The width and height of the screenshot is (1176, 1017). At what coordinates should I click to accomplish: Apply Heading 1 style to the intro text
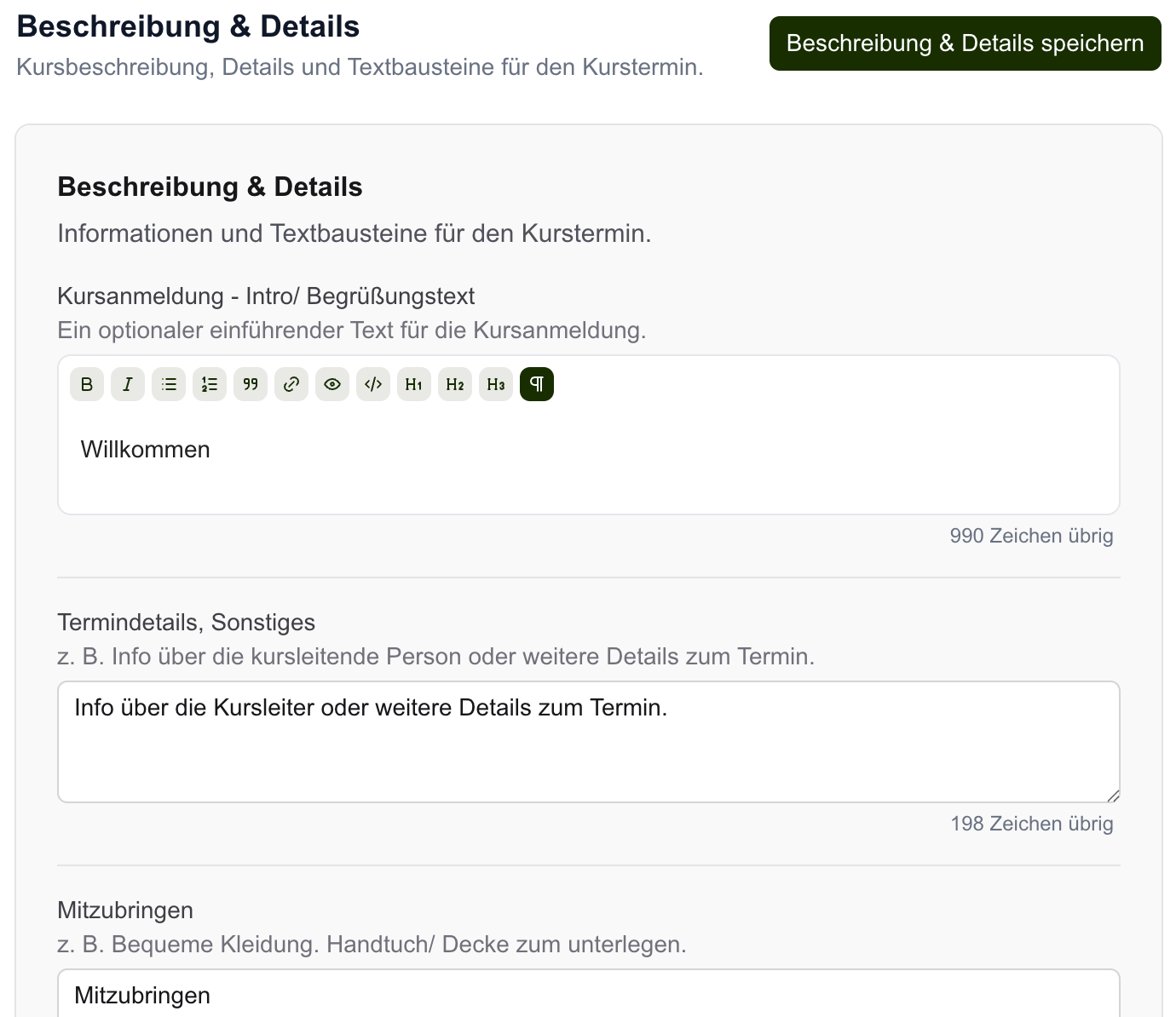click(414, 384)
